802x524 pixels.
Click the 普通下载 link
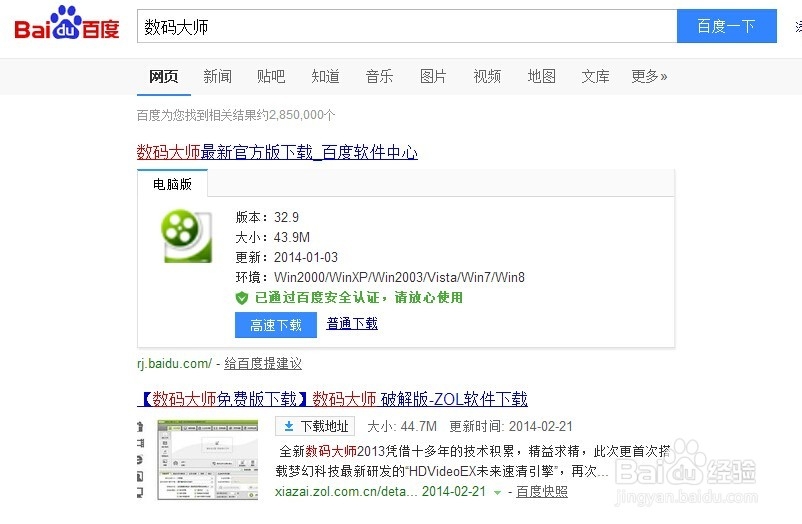point(352,323)
